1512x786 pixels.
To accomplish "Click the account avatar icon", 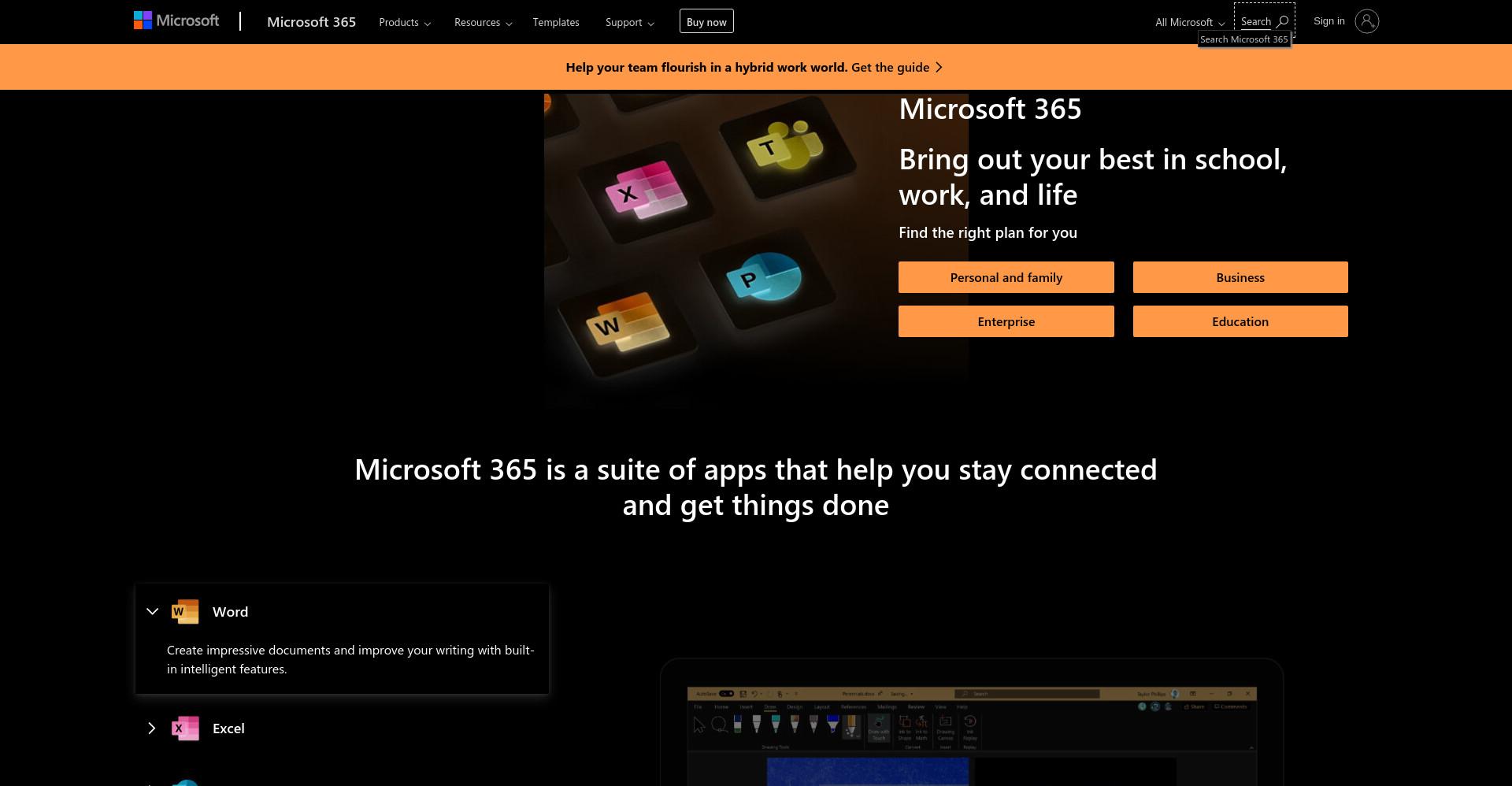I will click(x=1367, y=21).
